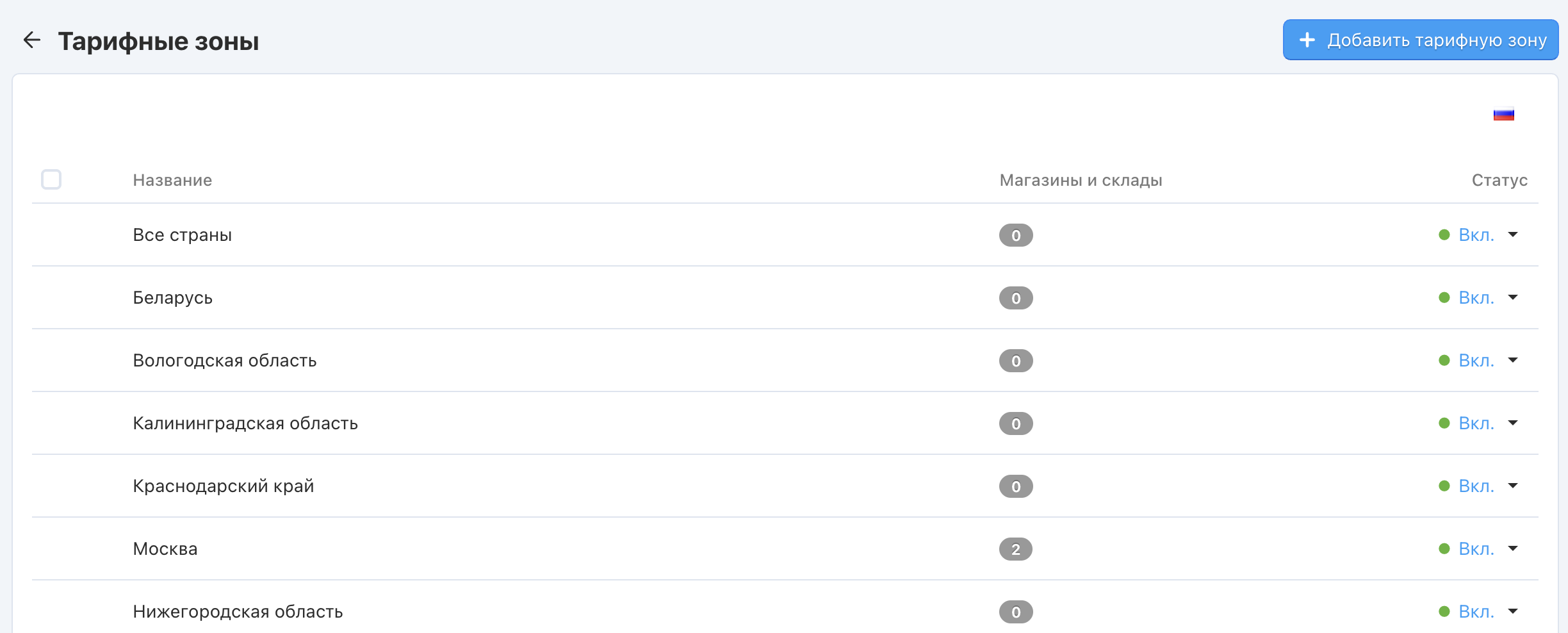
Task: Click the Магазины и склады column header
Action: click(1081, 180)
